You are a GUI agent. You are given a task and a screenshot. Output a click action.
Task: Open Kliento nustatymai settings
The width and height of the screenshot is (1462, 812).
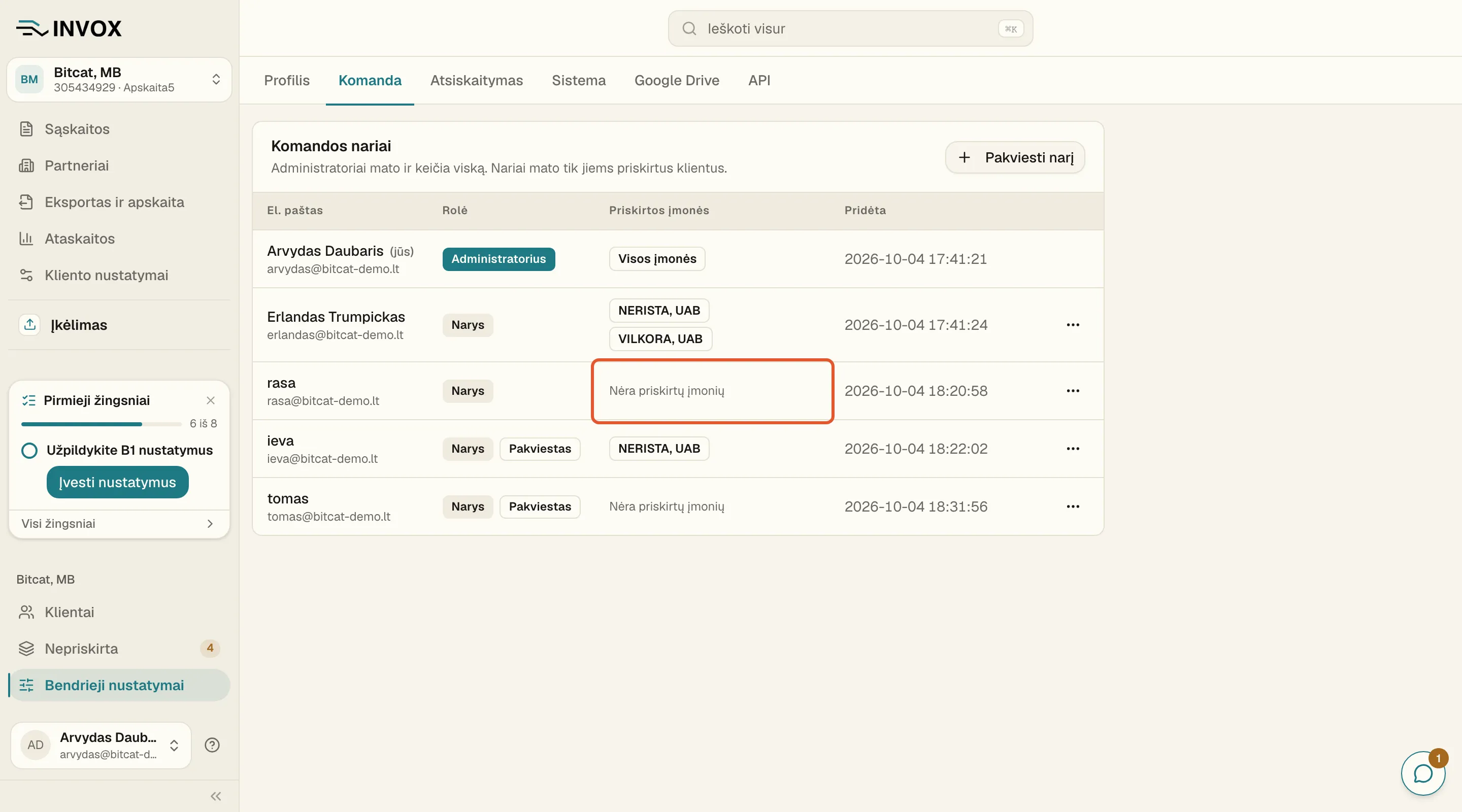pyautogui.click(x=119, y=275)
